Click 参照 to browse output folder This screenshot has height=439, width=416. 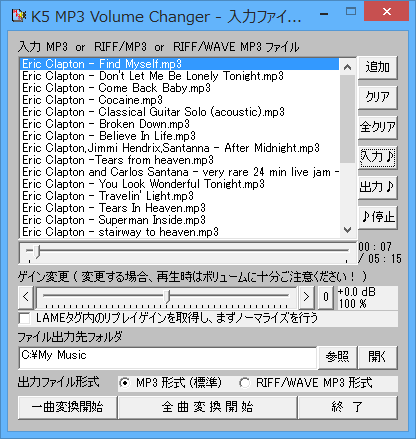(x=337, y=357)
